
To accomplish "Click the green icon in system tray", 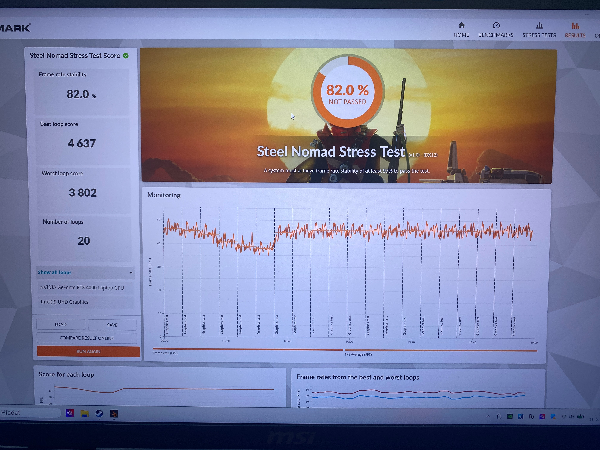I will pyautogui.click(x=510, y=416).
